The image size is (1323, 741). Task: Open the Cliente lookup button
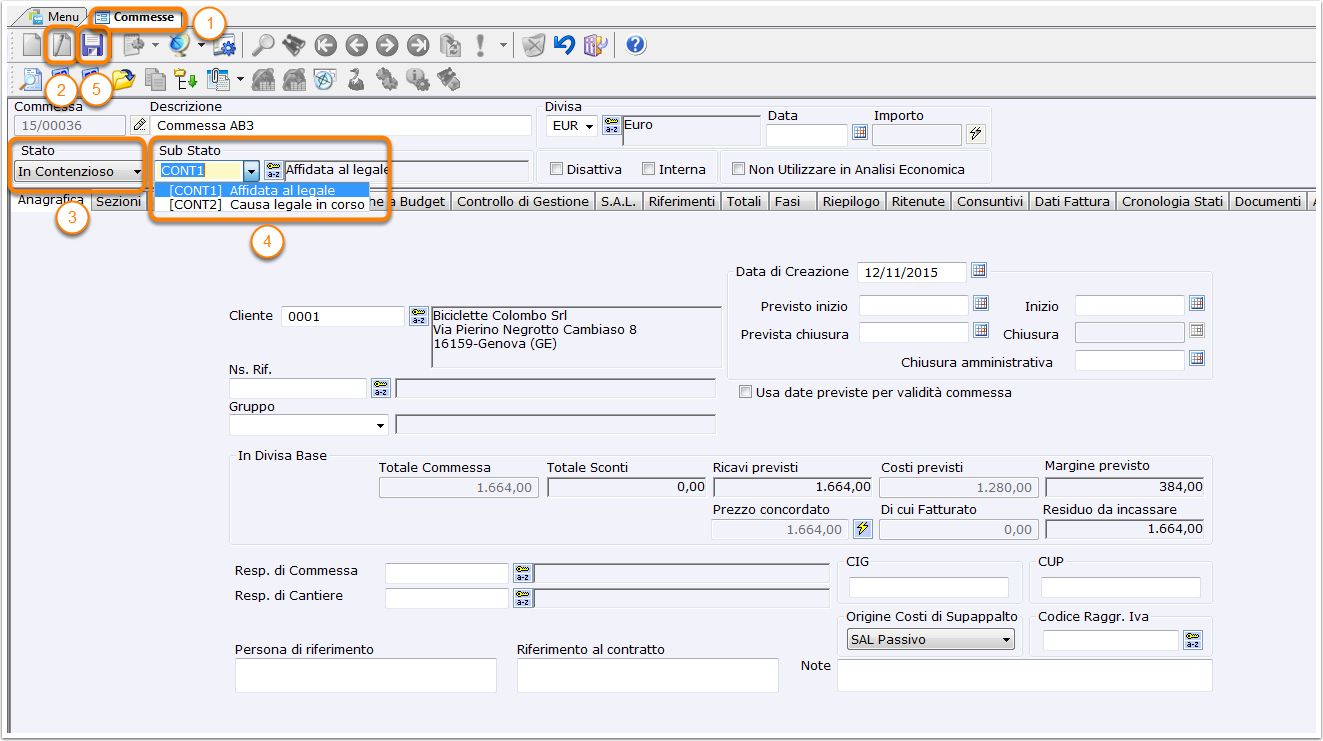point(419,316)
